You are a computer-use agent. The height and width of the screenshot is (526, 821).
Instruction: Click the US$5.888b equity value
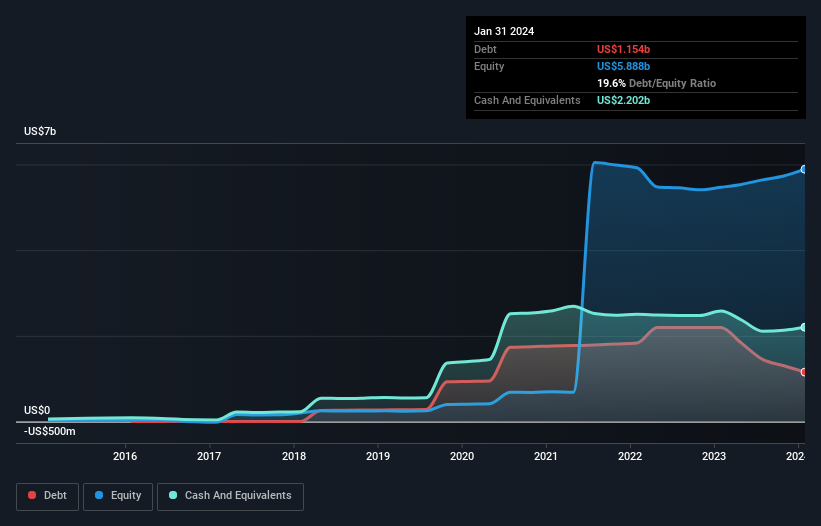click(623, 66)
